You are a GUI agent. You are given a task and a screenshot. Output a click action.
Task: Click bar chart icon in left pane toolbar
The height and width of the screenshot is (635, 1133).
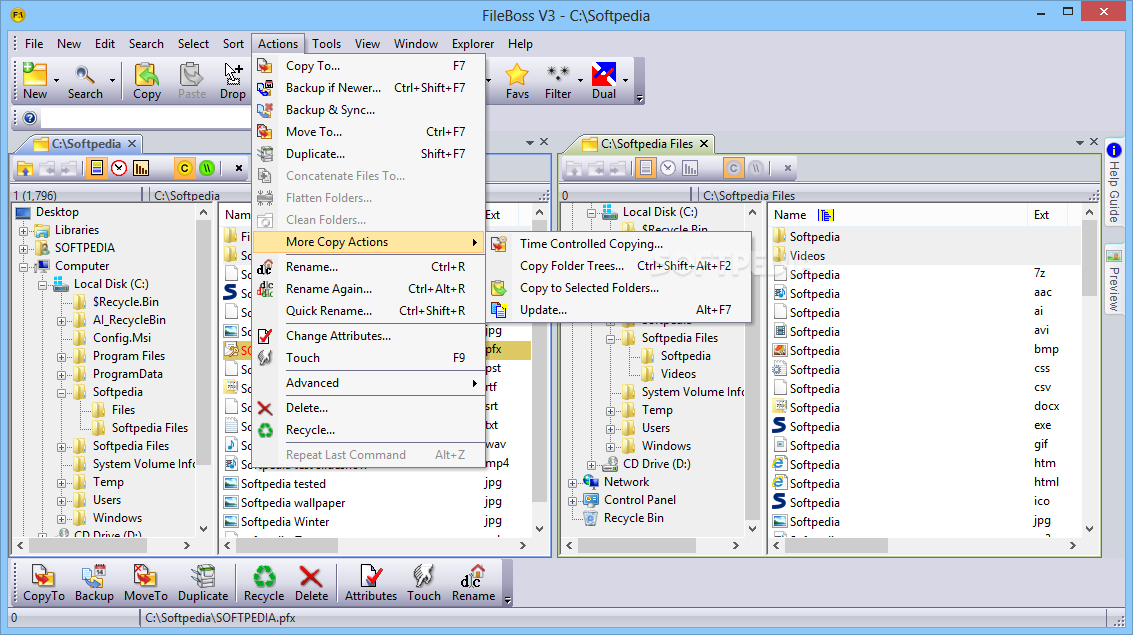141,168
